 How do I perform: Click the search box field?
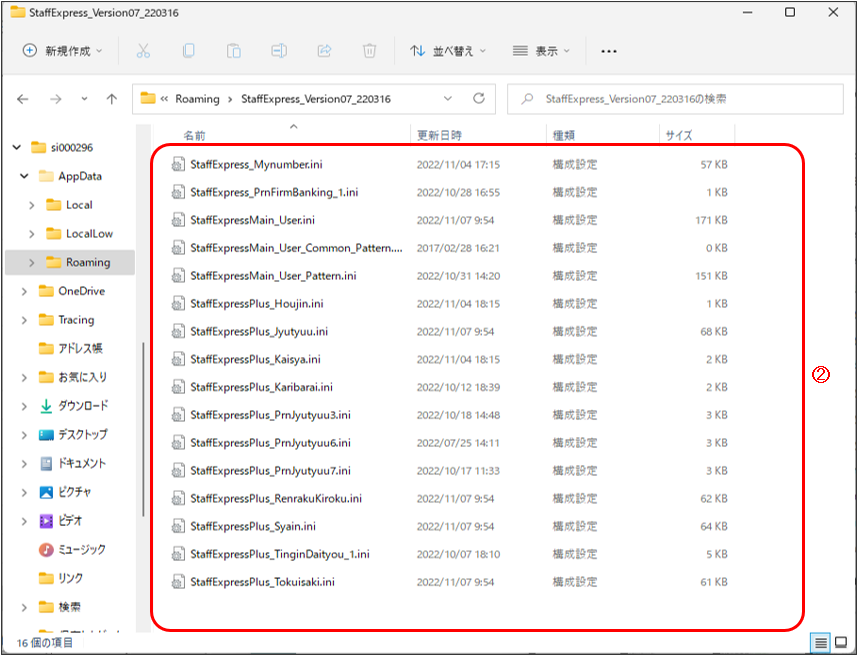coord(675,99)
